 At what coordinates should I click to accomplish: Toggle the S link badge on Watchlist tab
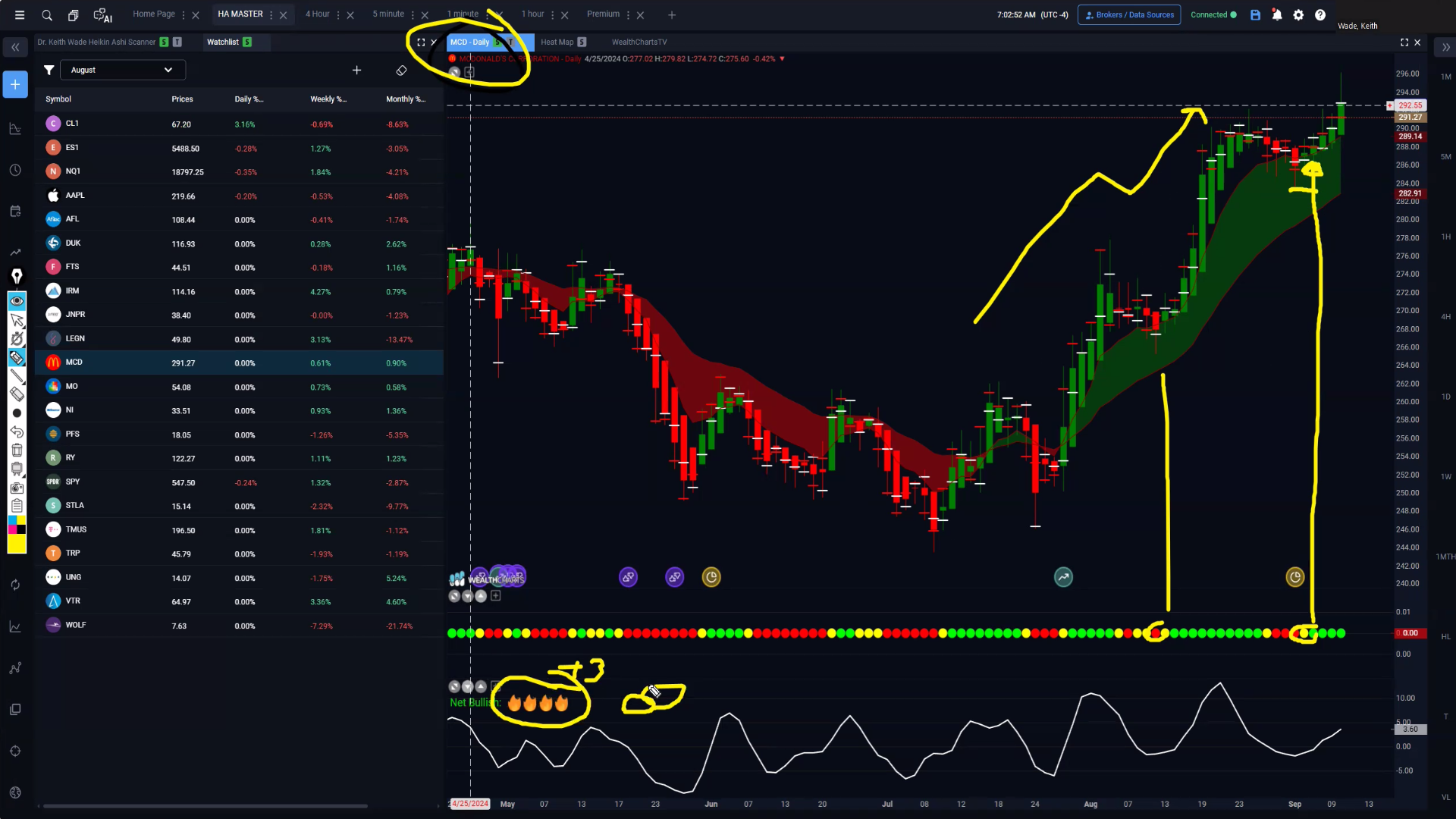pos(247,42)
